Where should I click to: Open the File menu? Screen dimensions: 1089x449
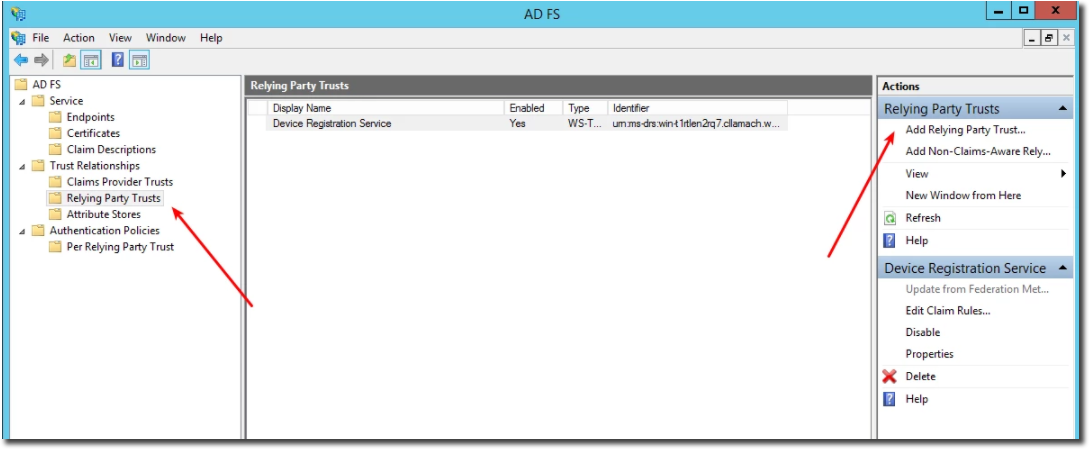41,38
